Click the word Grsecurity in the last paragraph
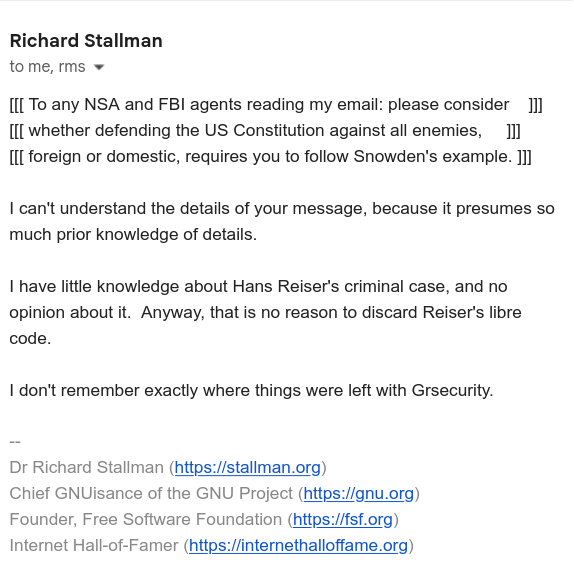The height and width of the screenshot is (578, 574). coord(450,391)
